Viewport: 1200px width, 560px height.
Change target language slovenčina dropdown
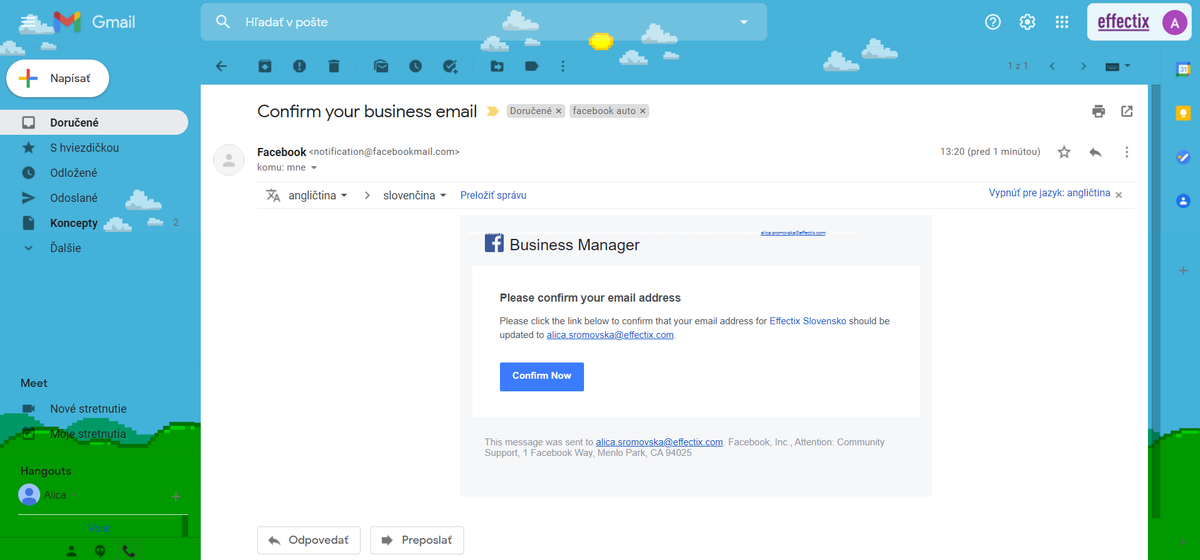coord(415,195)
